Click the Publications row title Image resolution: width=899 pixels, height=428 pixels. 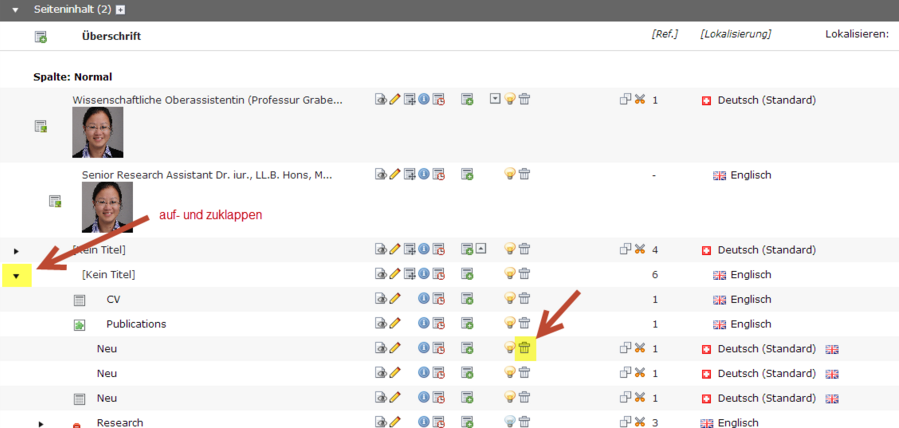pos(136,324)
